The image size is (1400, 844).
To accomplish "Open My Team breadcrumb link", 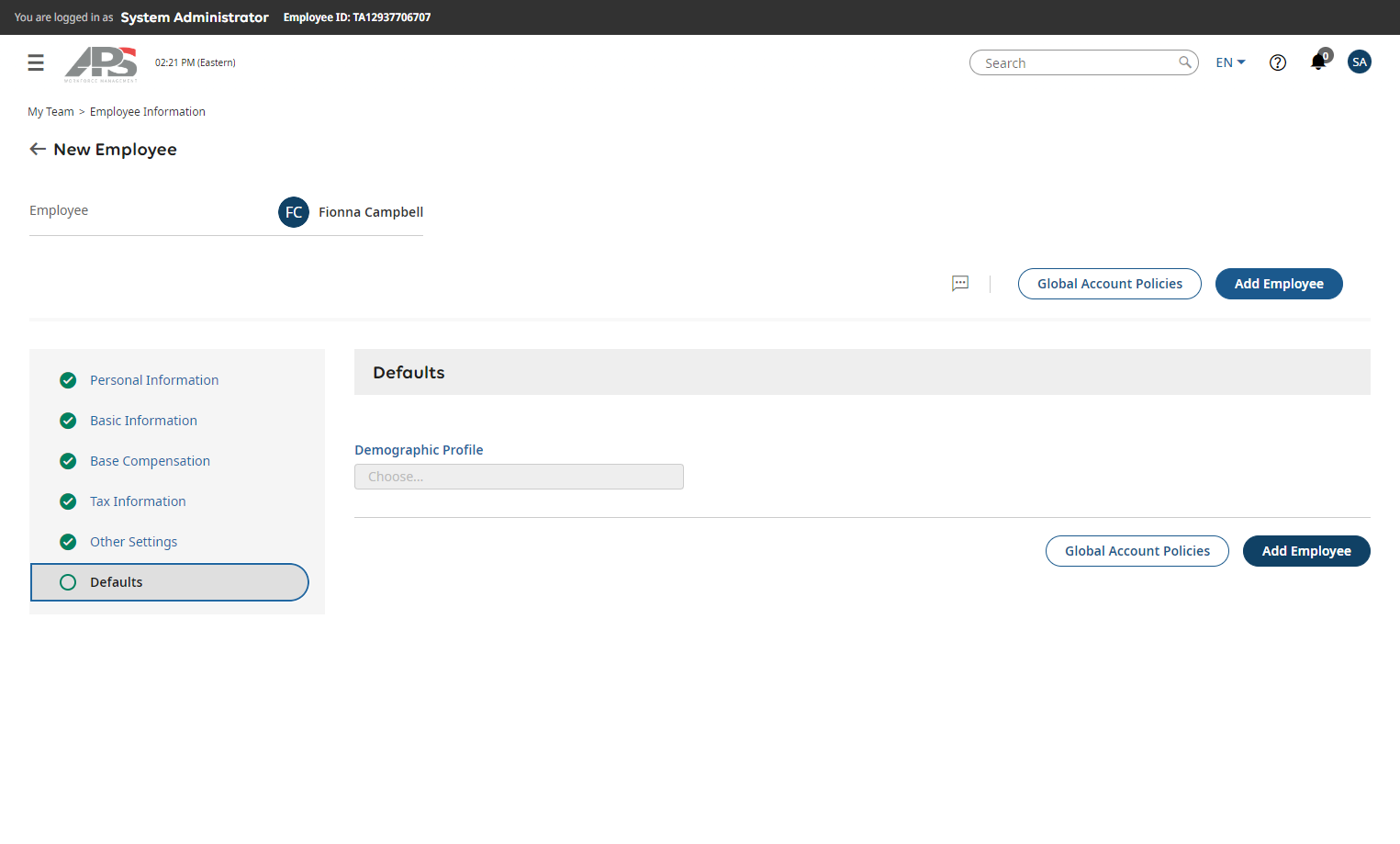I will pos(50,112).
